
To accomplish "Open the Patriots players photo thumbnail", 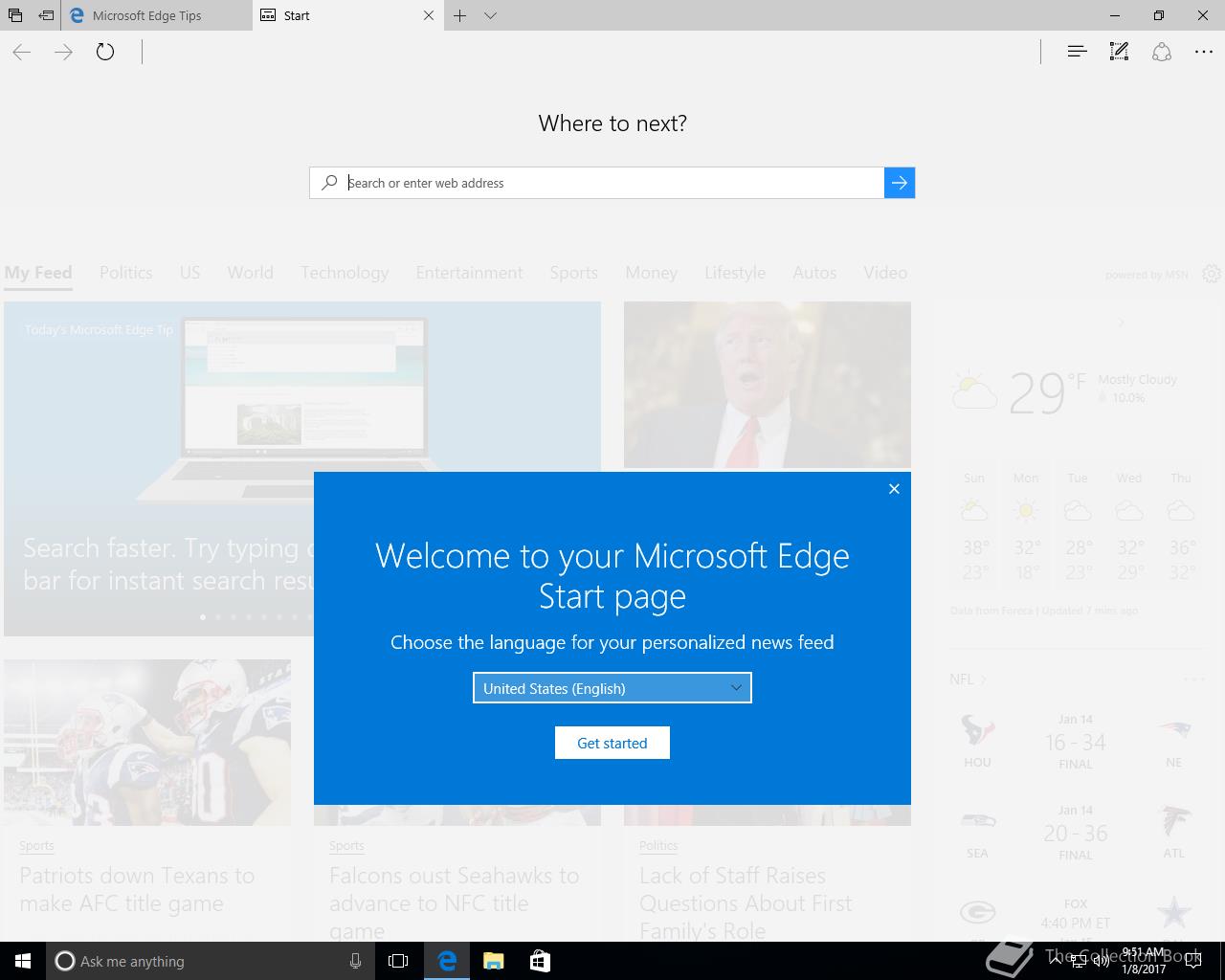I will coord(147,743).
